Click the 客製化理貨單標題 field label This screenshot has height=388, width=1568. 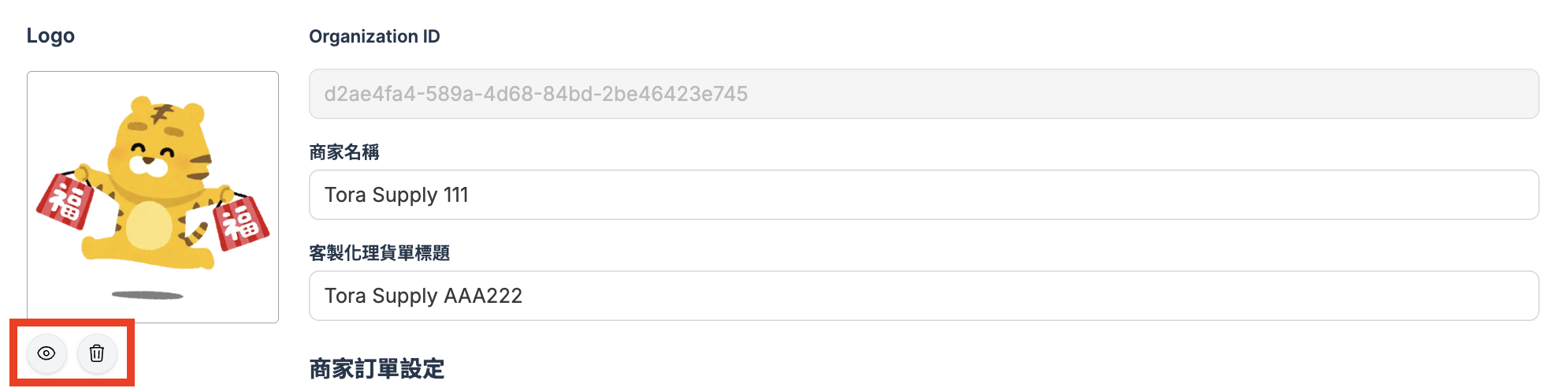(379, 253)
